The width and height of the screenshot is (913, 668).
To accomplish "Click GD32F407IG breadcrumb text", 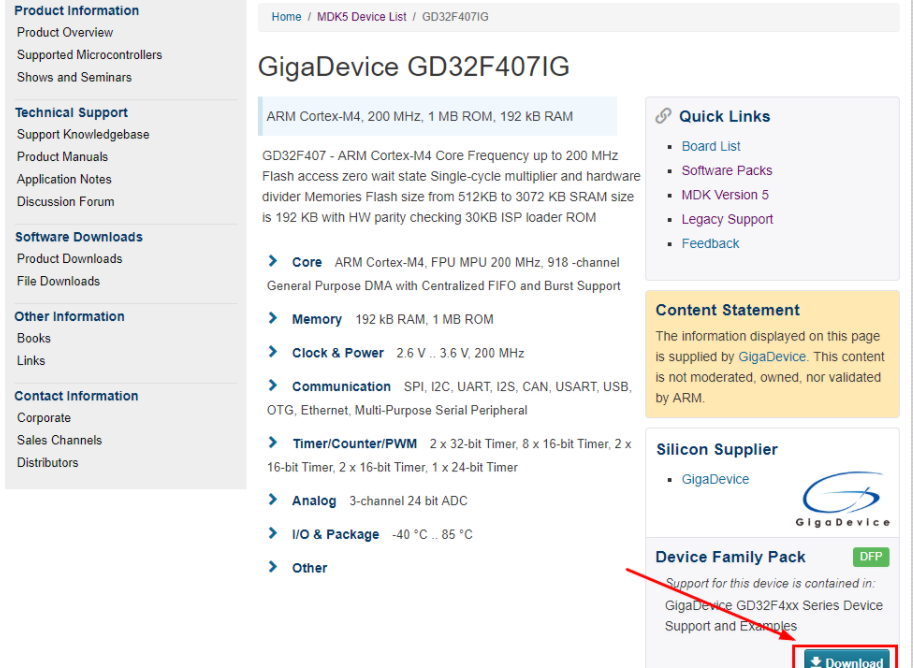I will (x=455, y=17).
